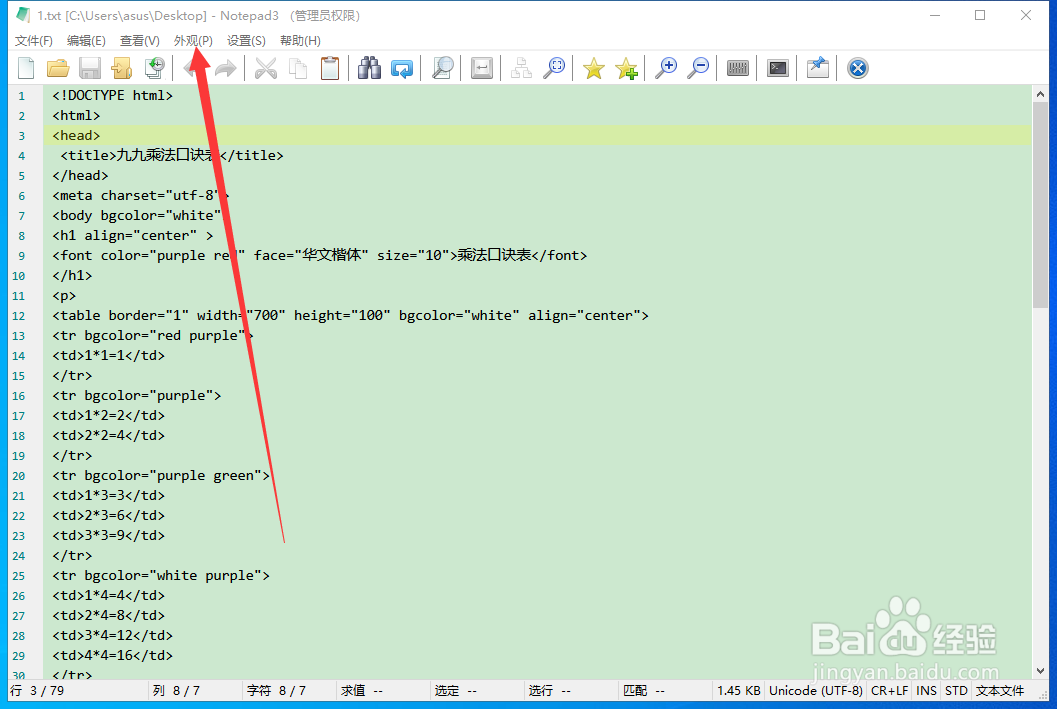The height and width of the screenshot is (709, 1057).
Task: Click the console terminal toolbar icon
Action: click(x=777, y=68)
